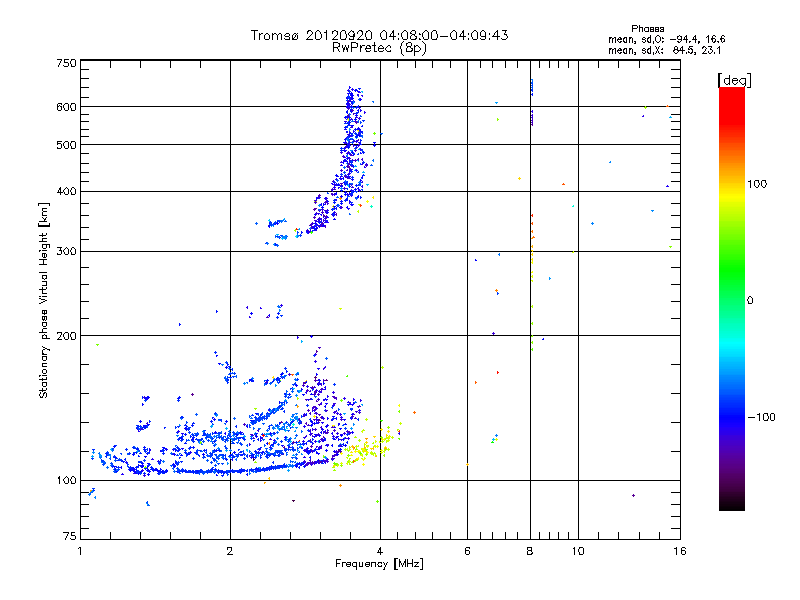The width and height of the screenshot is (800, 600).
Task: Click the plot title "Tromsø 20120920 04:08:00-04:09:43"
Action: [379, 35]
